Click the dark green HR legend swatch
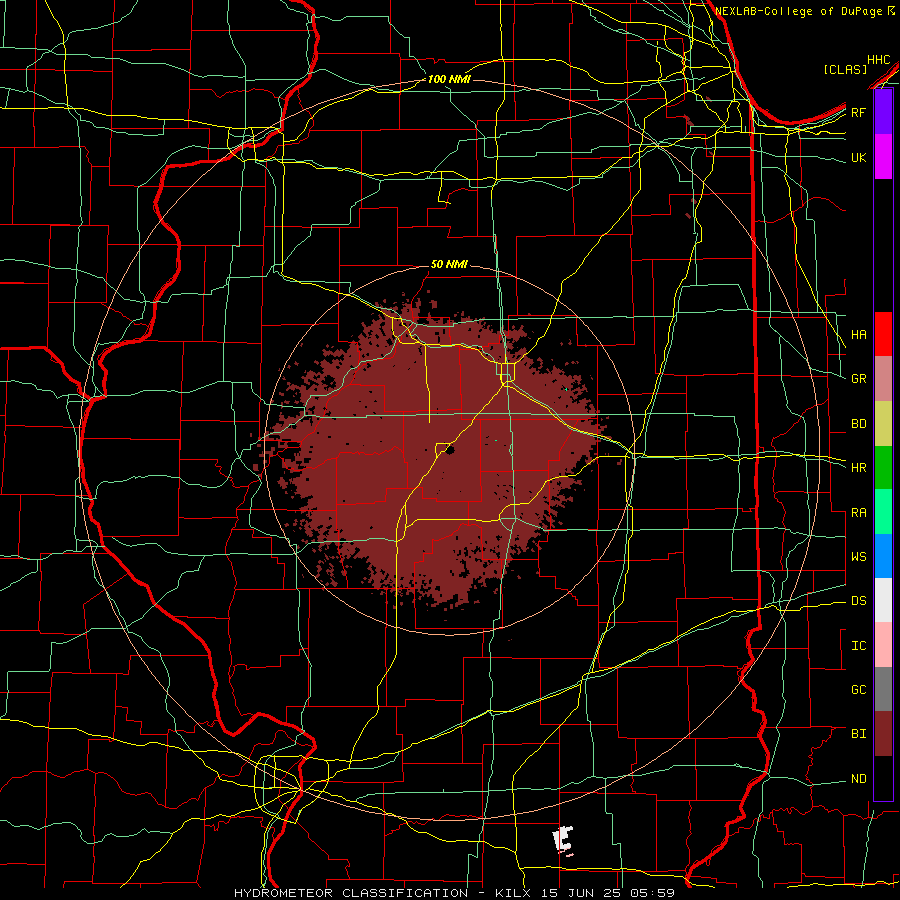This screenshot has width=900, height=900. tap(883, 467)
